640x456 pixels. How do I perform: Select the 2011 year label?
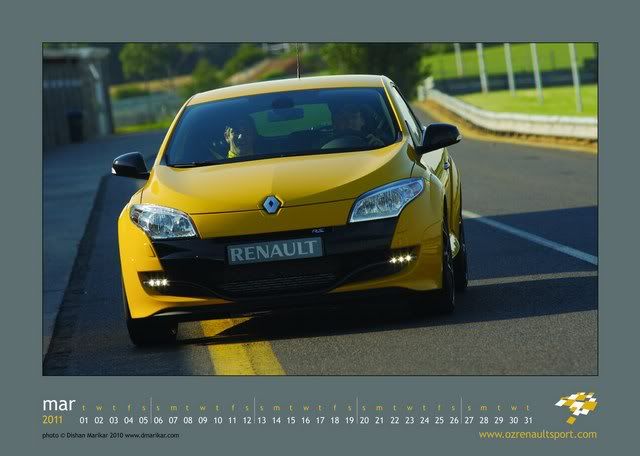pos(52,420)
